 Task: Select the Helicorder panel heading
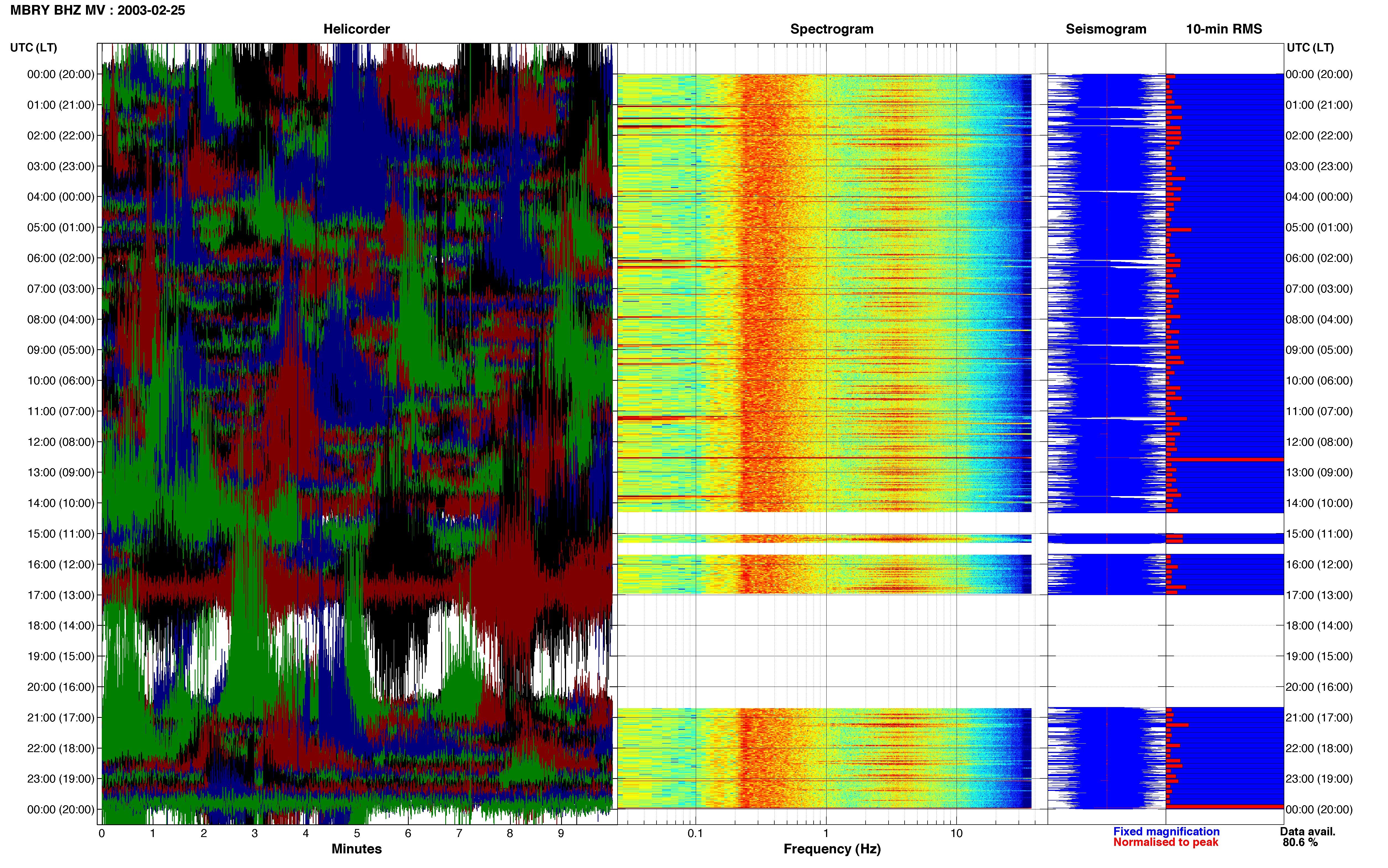pyautogui.click(x=356, y=29)
